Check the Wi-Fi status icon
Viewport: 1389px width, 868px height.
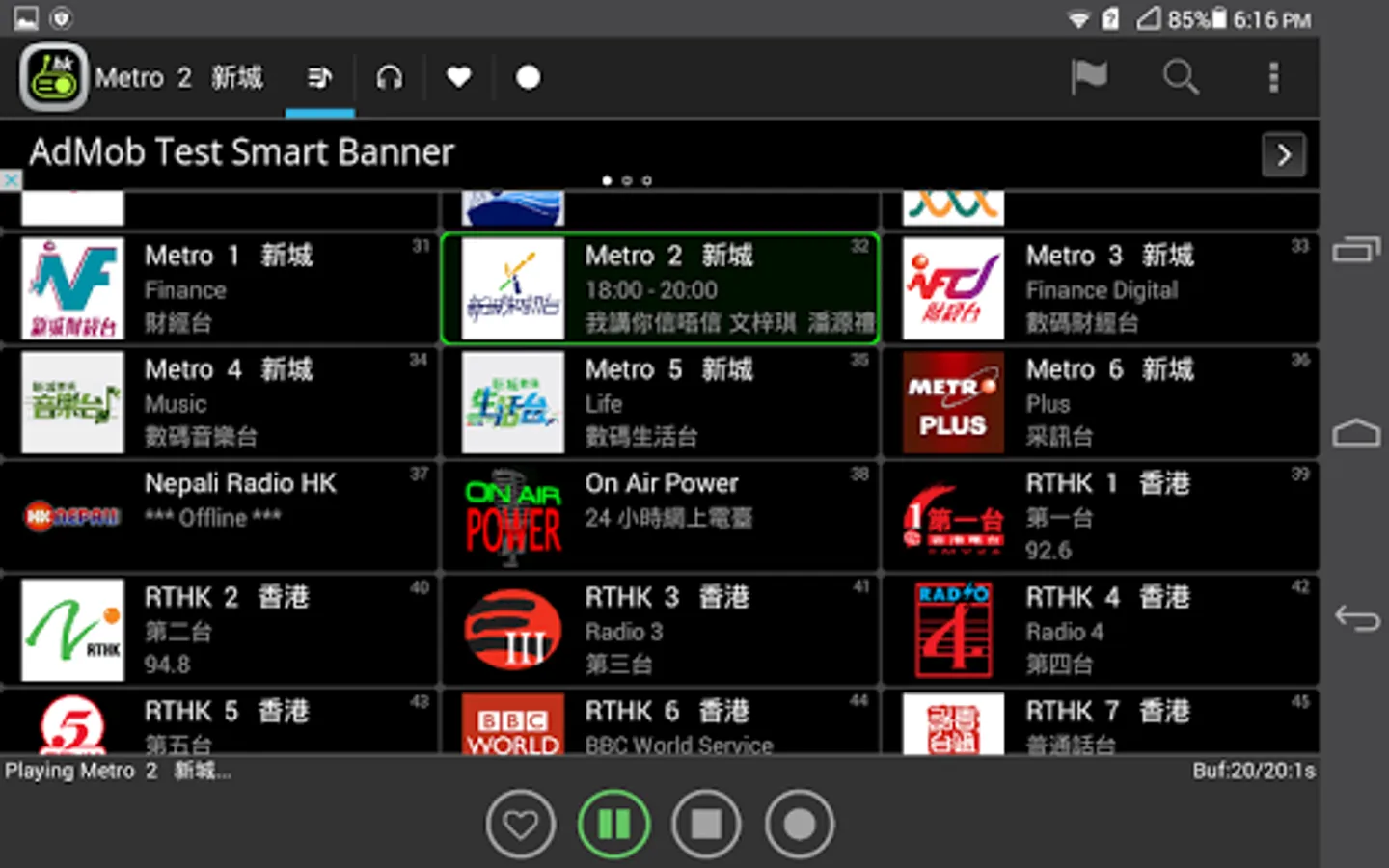tap(1078, 19)
